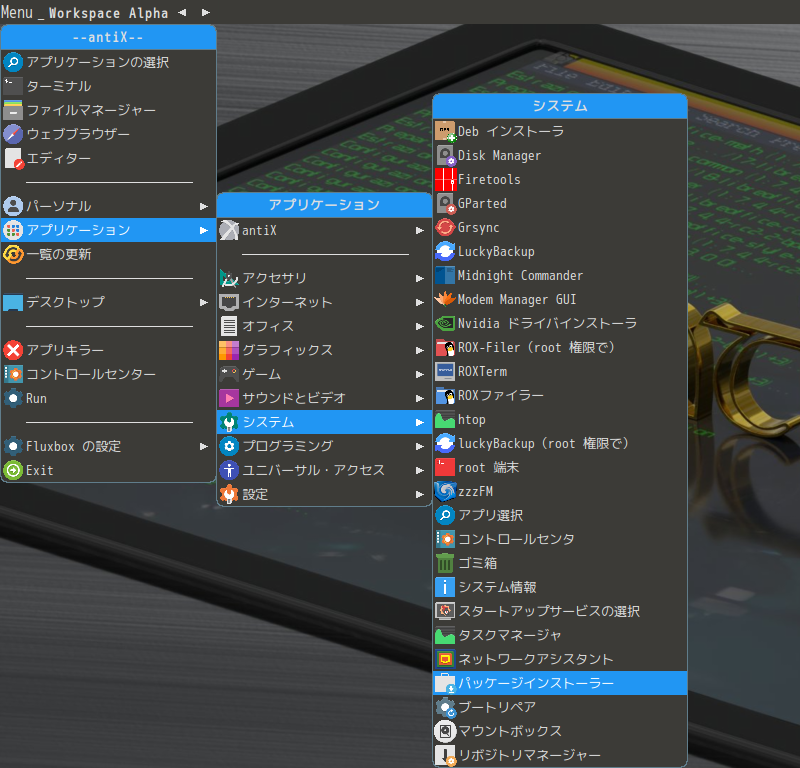The height and width of the screenshot is (768, 800).
Task: Open アプリケーションの選択 app finder
Action: [109, 62]
